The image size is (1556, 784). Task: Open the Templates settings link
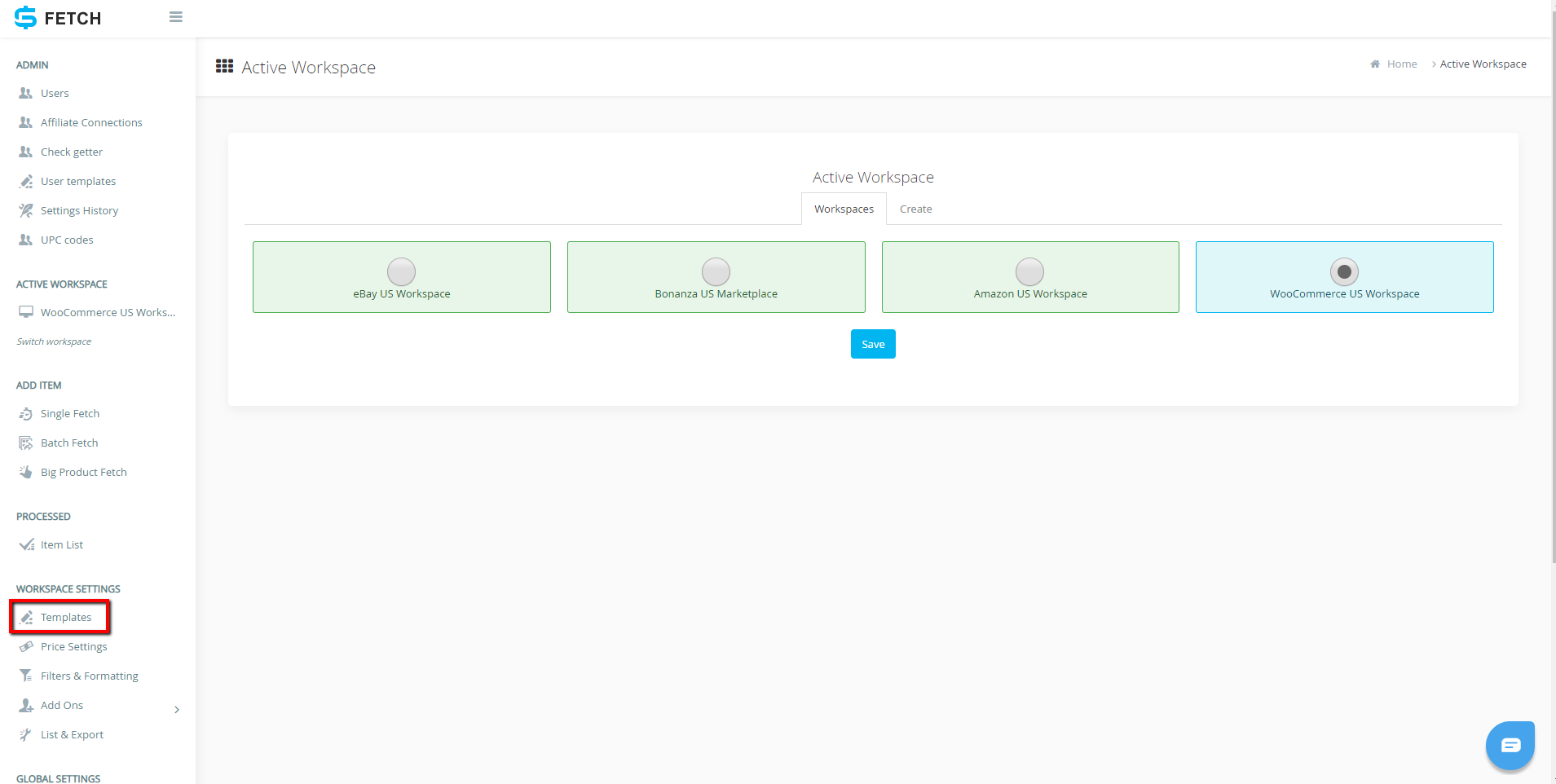[x=66, y=617]
